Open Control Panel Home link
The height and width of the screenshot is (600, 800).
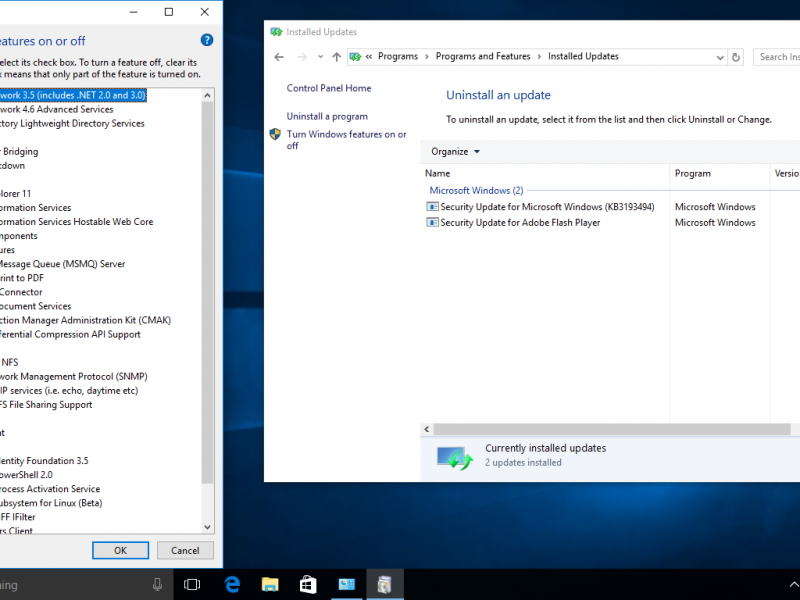pyautogui.click(x=329, y=88)
